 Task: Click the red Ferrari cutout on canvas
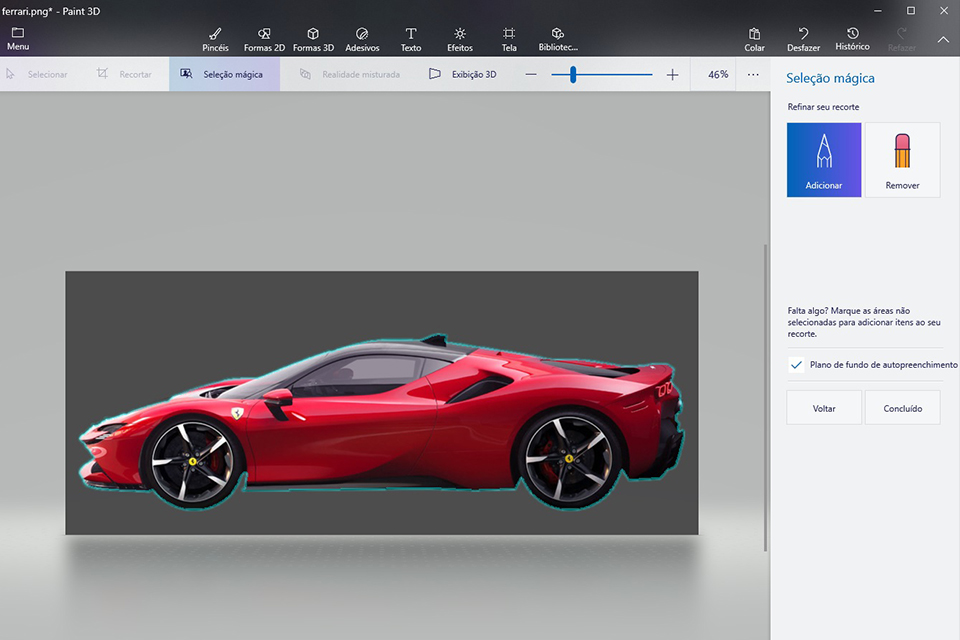(x=380, y=423)
